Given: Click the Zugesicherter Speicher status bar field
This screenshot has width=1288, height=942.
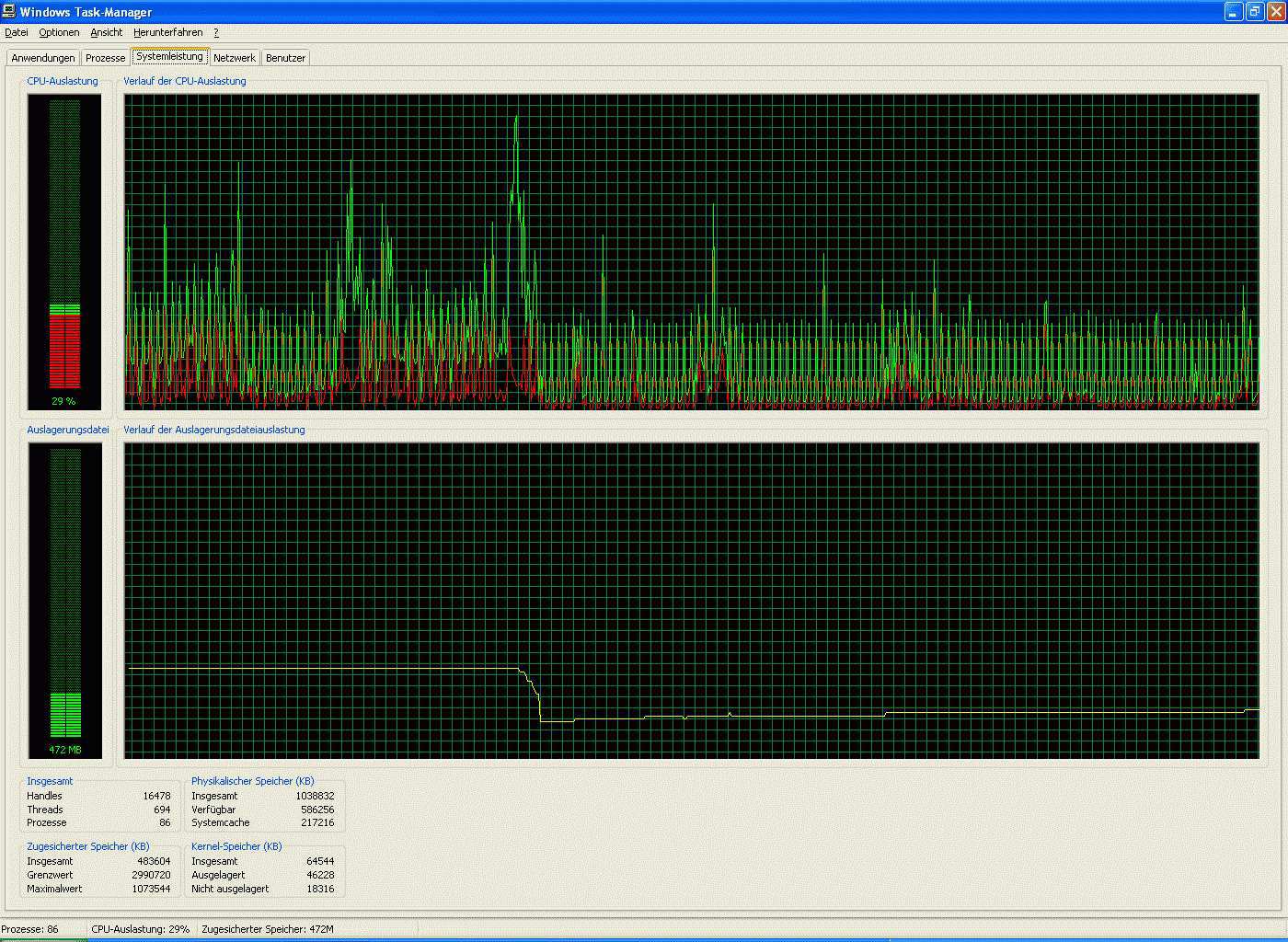Looking at the screenshot, I should [268, 929].
